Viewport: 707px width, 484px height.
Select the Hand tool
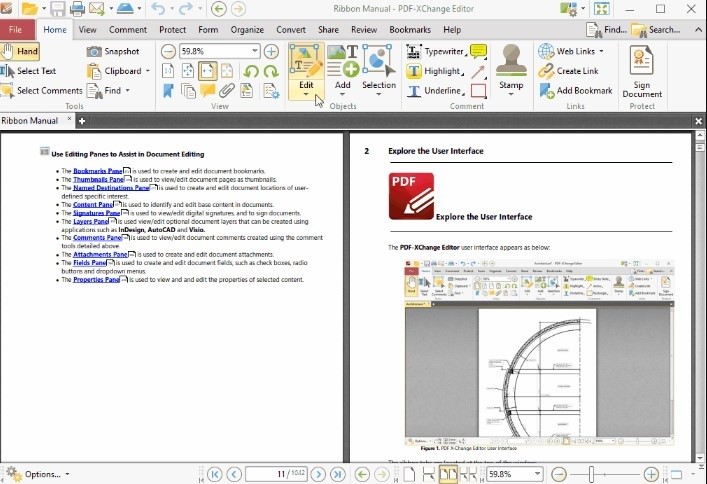click(x=20, y=51)
